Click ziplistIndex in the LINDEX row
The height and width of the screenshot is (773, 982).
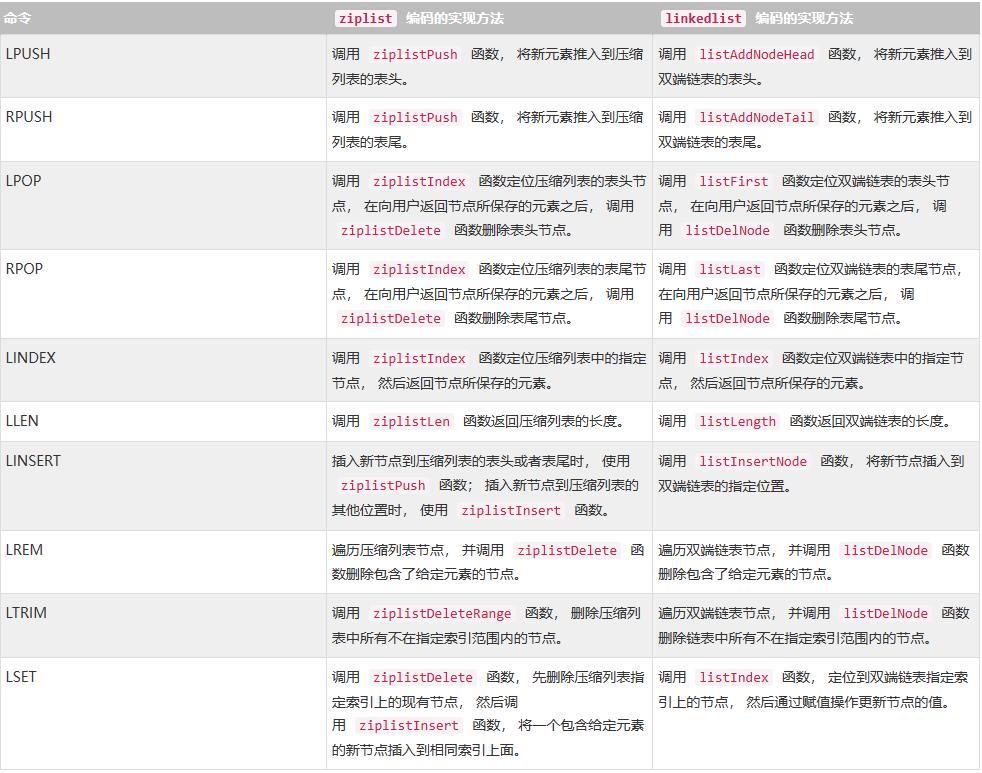pos(419,358)
